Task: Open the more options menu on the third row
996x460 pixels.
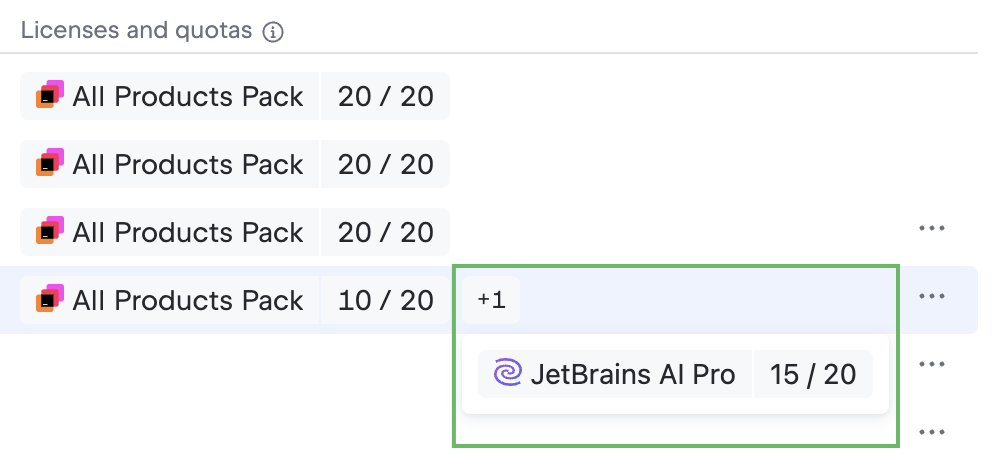Action: pyautogui.click(x=931, y=229)
